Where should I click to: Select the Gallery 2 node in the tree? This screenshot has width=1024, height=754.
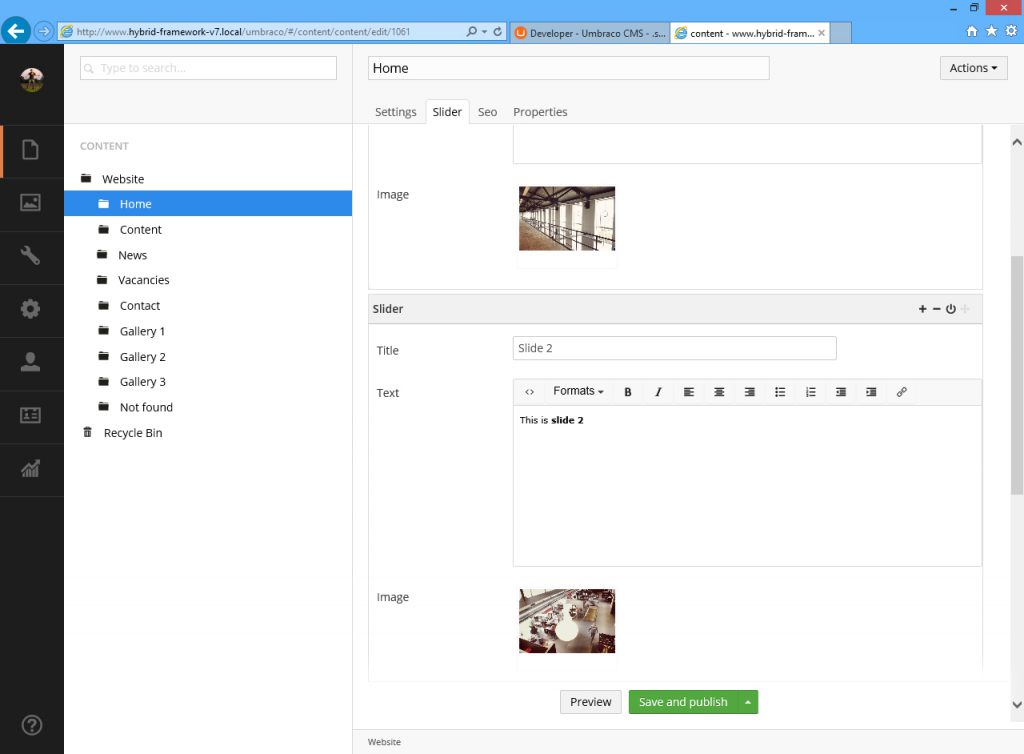(142, 357)
